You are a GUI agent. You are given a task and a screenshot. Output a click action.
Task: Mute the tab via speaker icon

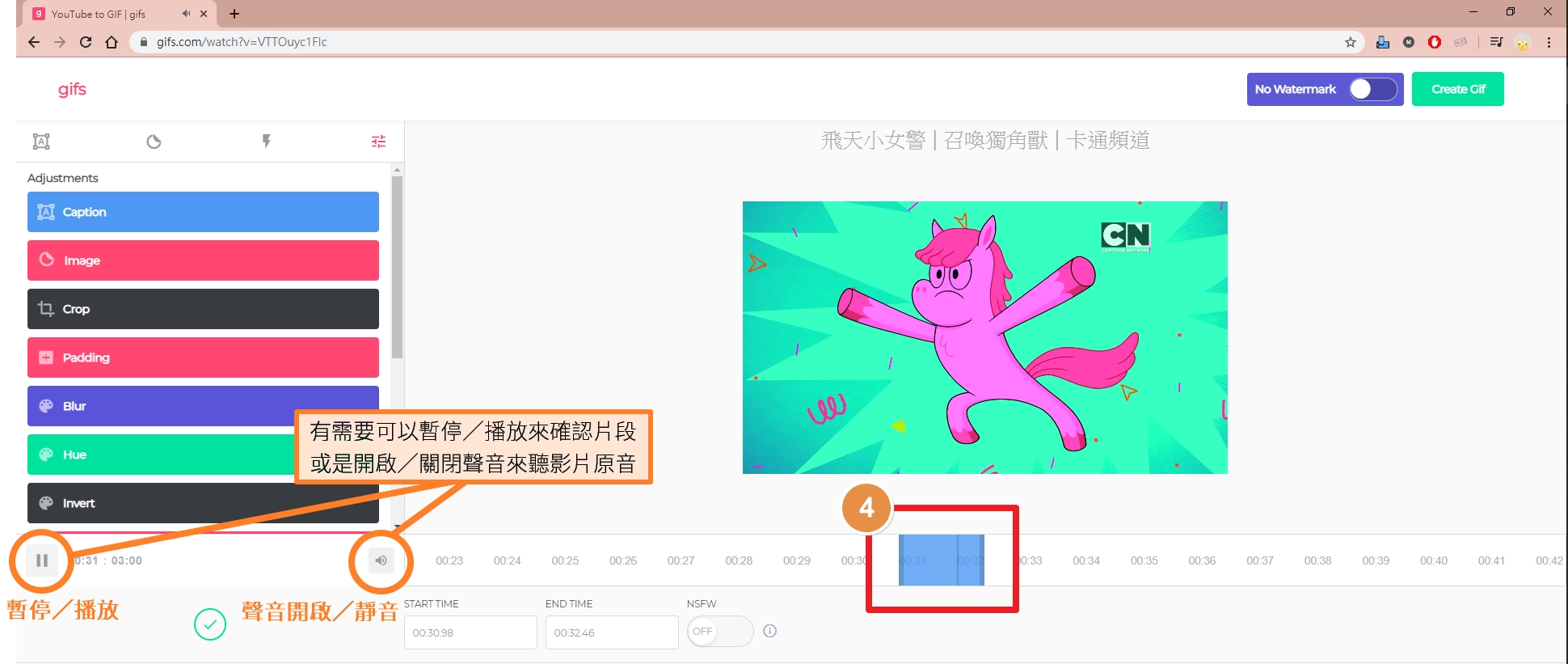[x=186, y=14]
